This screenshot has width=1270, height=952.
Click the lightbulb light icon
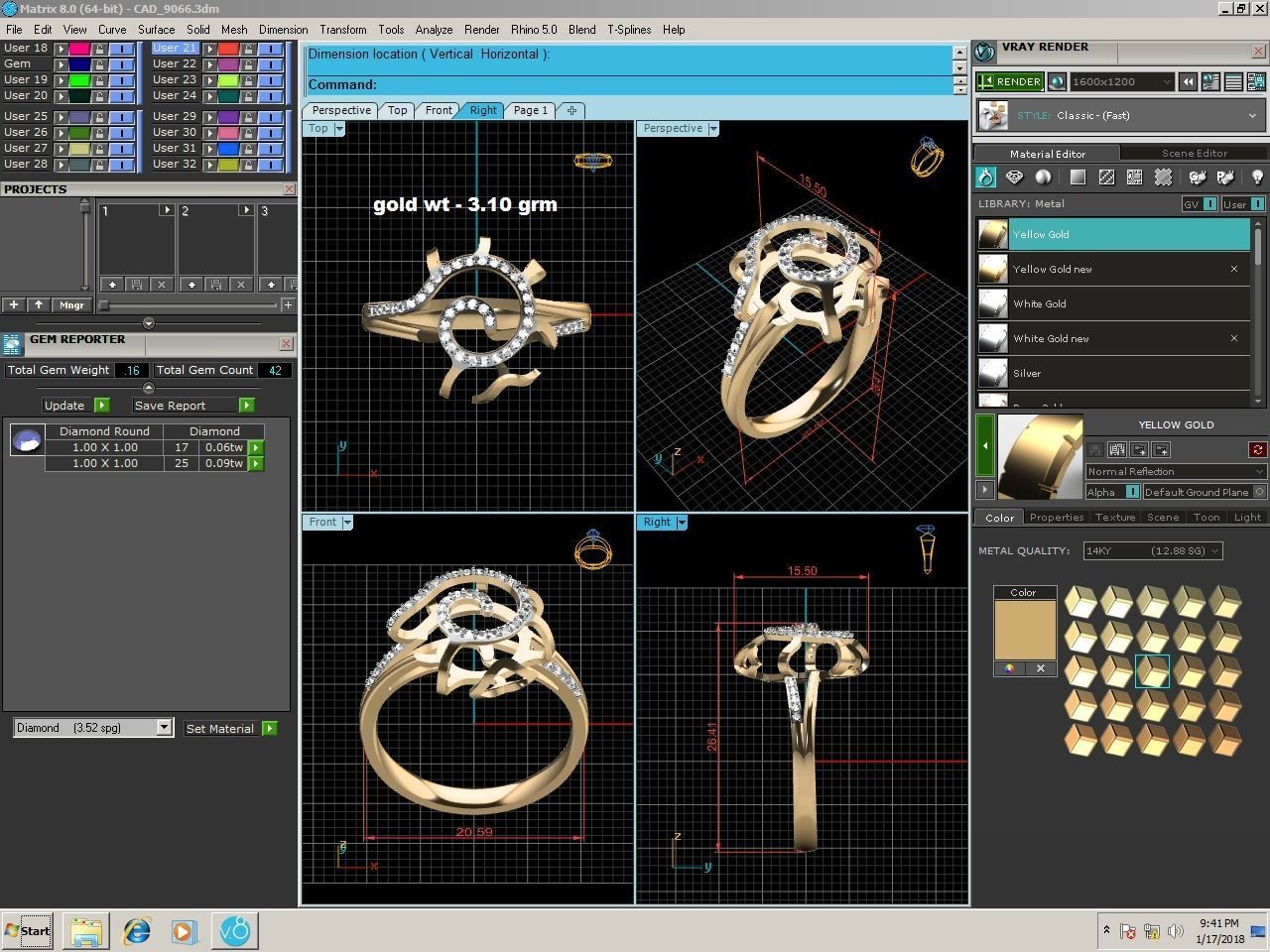click(1257, 178)
